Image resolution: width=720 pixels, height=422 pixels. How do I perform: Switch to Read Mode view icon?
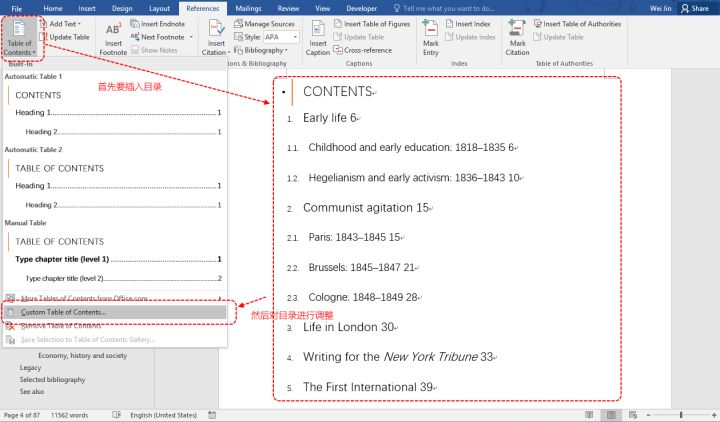pyautogui.click(x=589, y=415)
